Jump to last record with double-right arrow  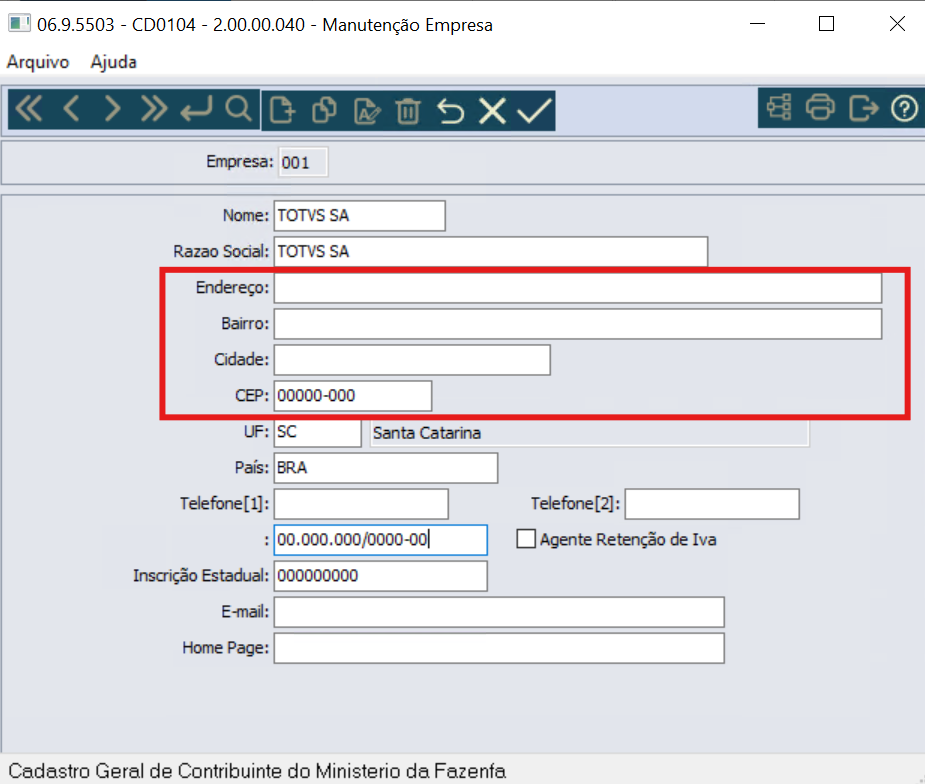click(154, 110)
